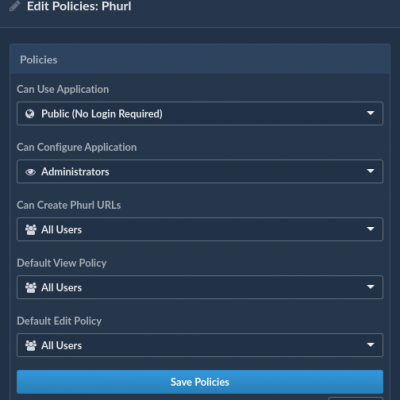The height and width of the screenshot is (400, 400).
Task: Click the Can Use Application label
Action: coord(63,89)
